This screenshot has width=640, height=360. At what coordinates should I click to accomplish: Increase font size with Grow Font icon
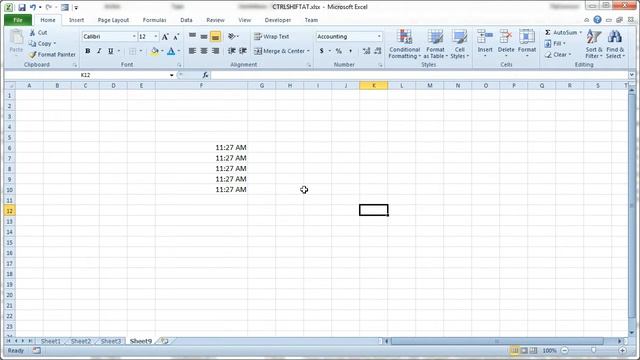[x=165, y=37]
